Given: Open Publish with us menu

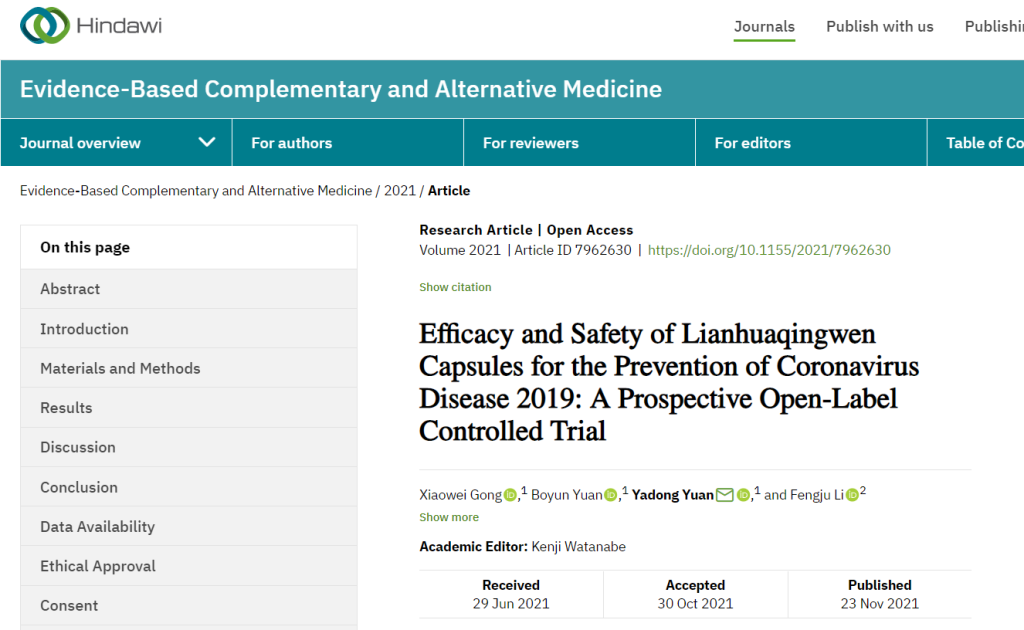Looking at the screenshot, I should pos(879,27).
